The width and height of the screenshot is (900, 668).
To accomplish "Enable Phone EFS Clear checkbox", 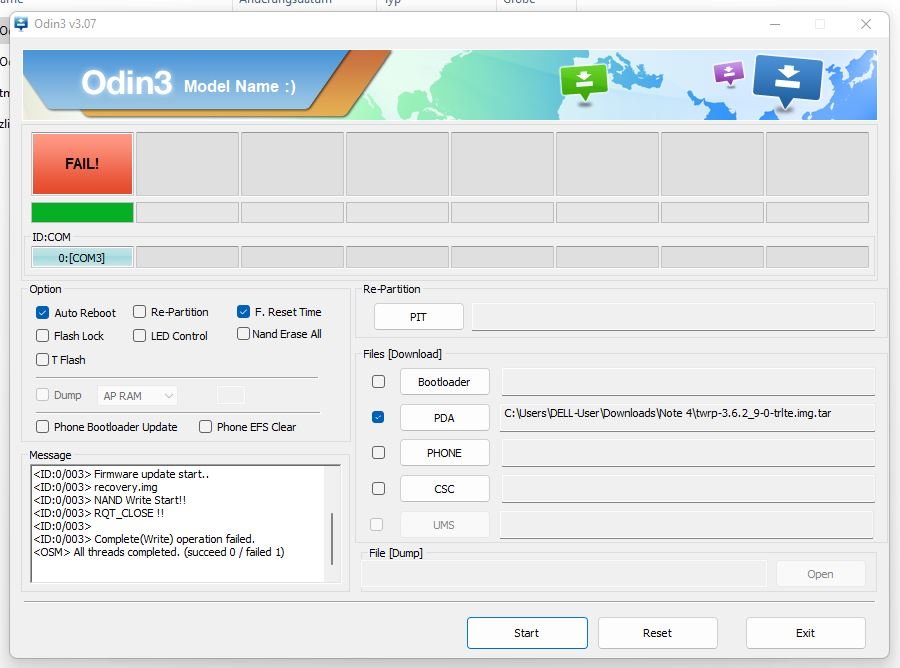I will (x=205, y=427).
